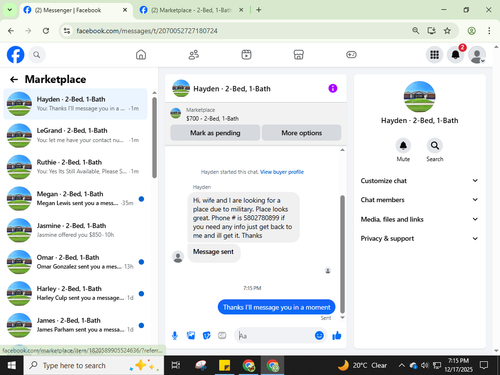Open the Chrome tab search dropdown

pos(10,10)
